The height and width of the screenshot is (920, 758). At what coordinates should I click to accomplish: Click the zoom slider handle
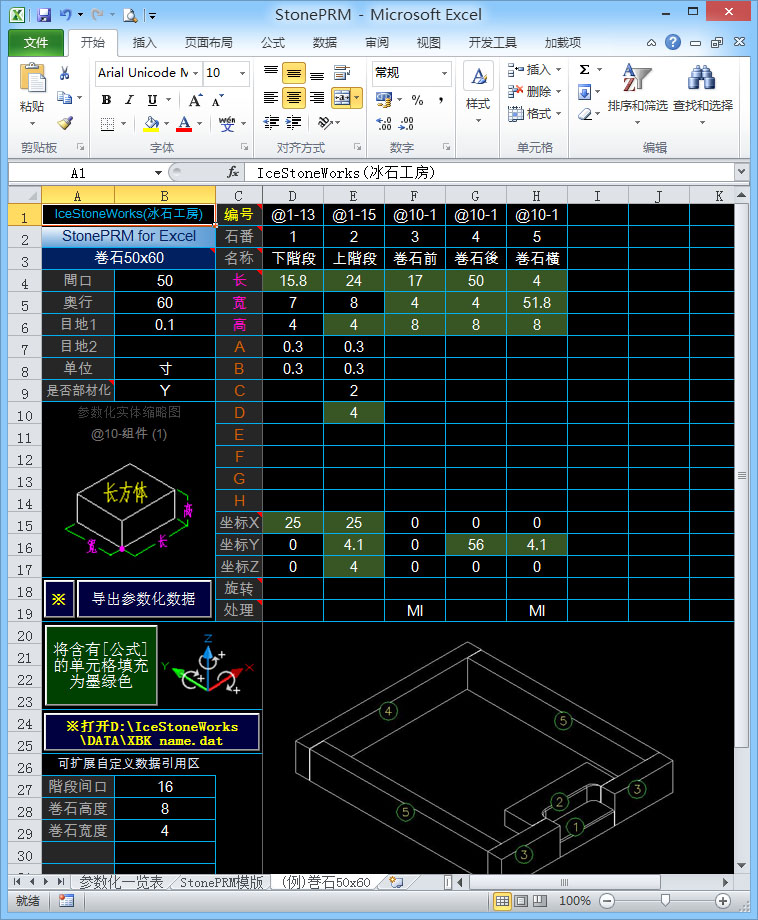coord(665,900)
